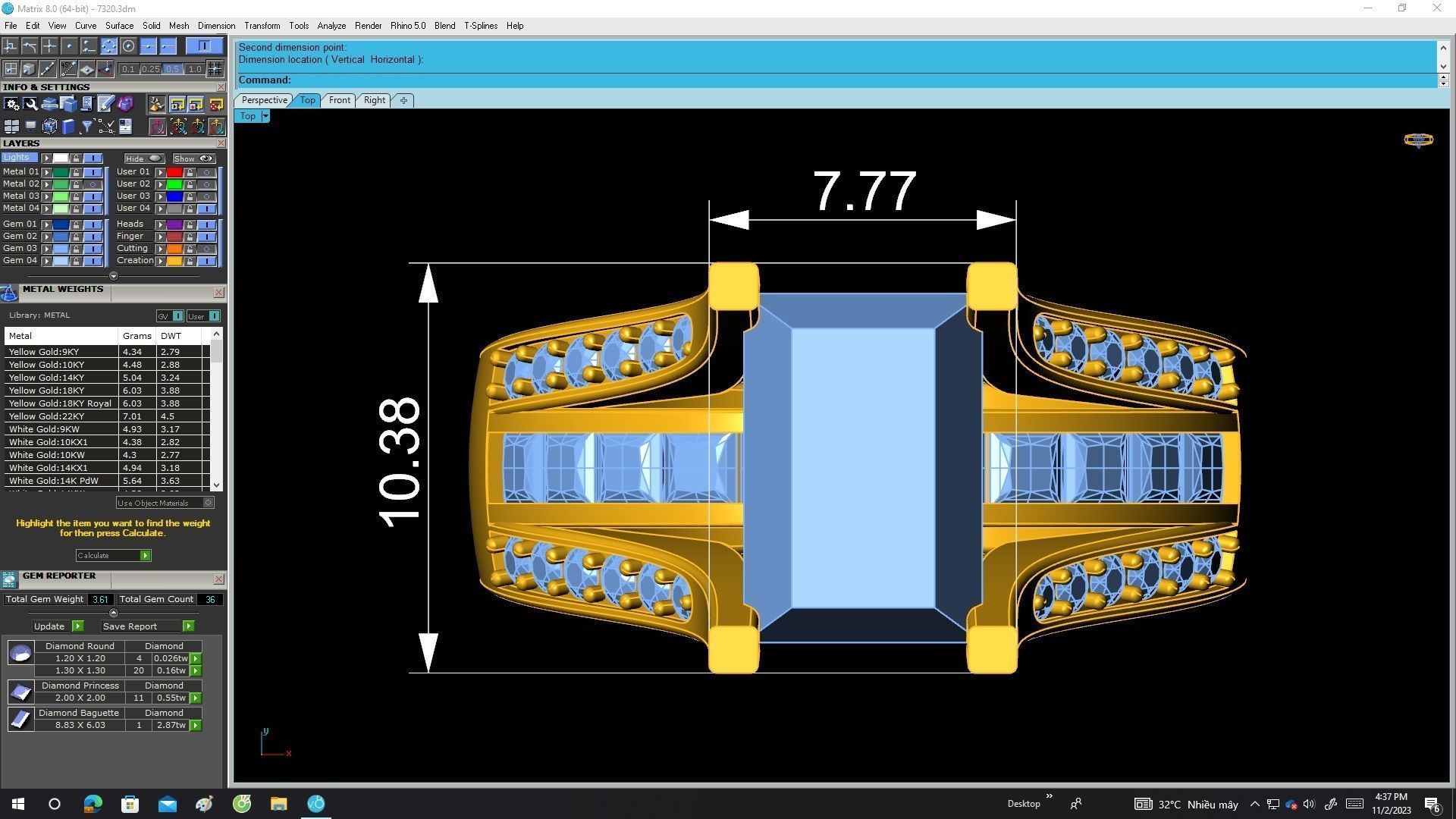Select the center circle osnap icon
1456x819 pixels.
pos(129,47)
